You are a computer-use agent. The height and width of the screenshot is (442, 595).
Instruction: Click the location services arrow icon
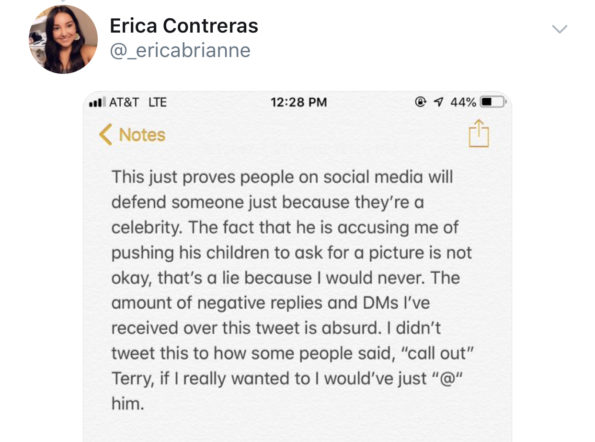click(x=438, y=102)
